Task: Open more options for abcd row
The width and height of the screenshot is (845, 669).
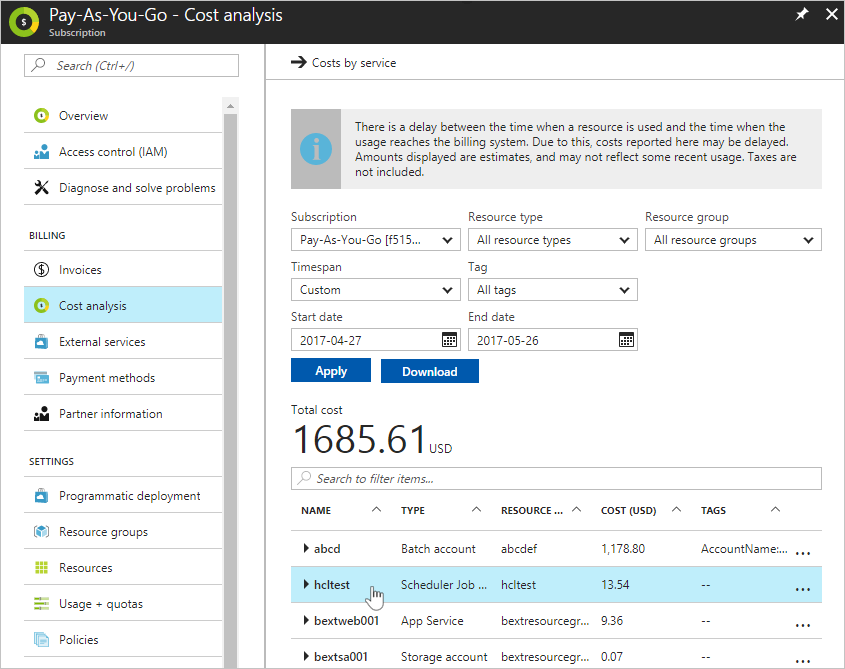Action: click(803, 553)
